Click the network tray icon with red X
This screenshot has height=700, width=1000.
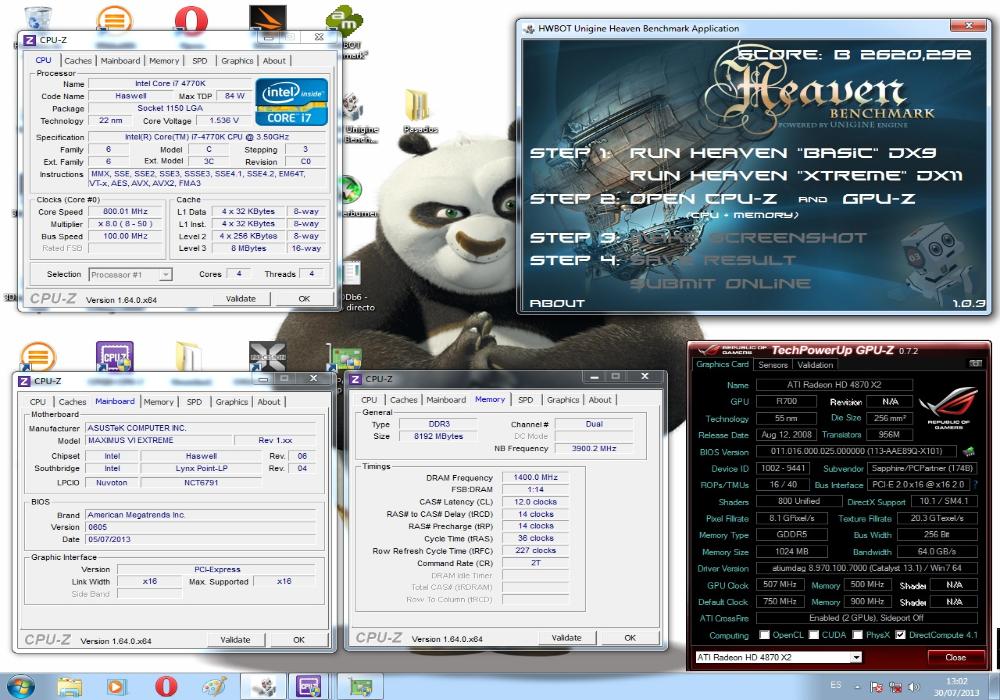coord(895,687)
